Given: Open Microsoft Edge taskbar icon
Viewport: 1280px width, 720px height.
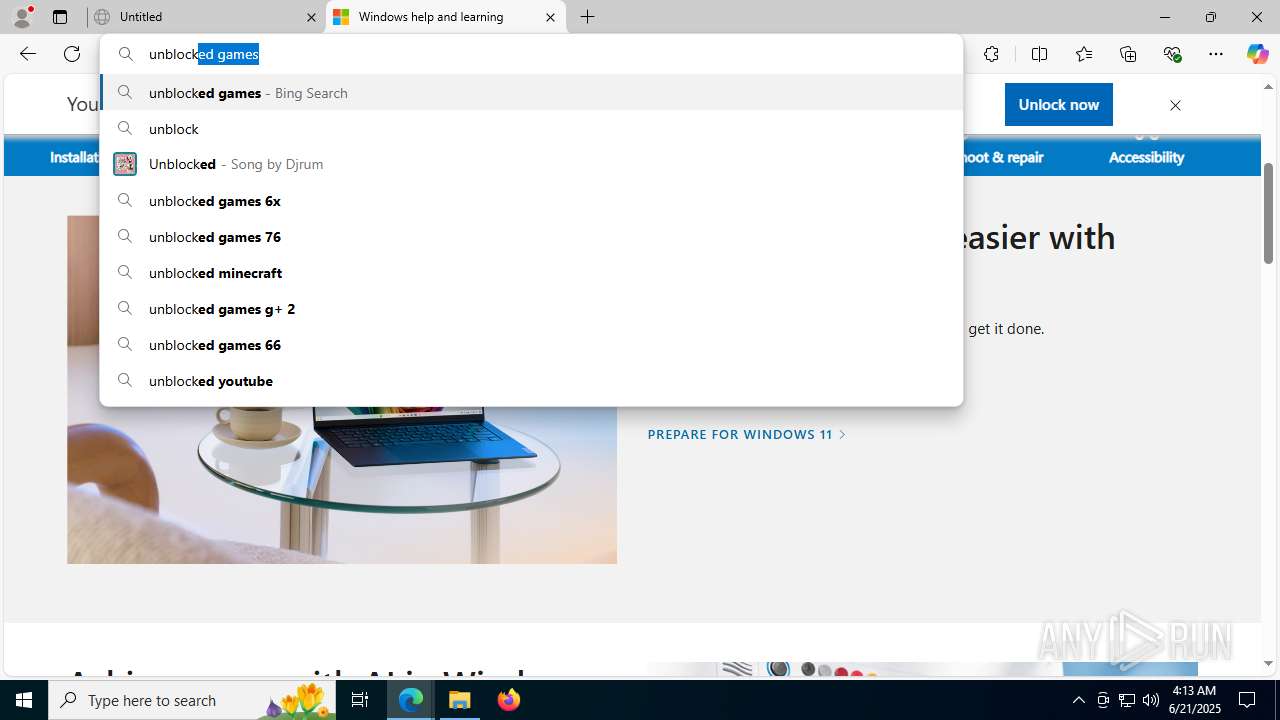Looking at the screenshot, I should pyautogui.click(x=411, y=700).
